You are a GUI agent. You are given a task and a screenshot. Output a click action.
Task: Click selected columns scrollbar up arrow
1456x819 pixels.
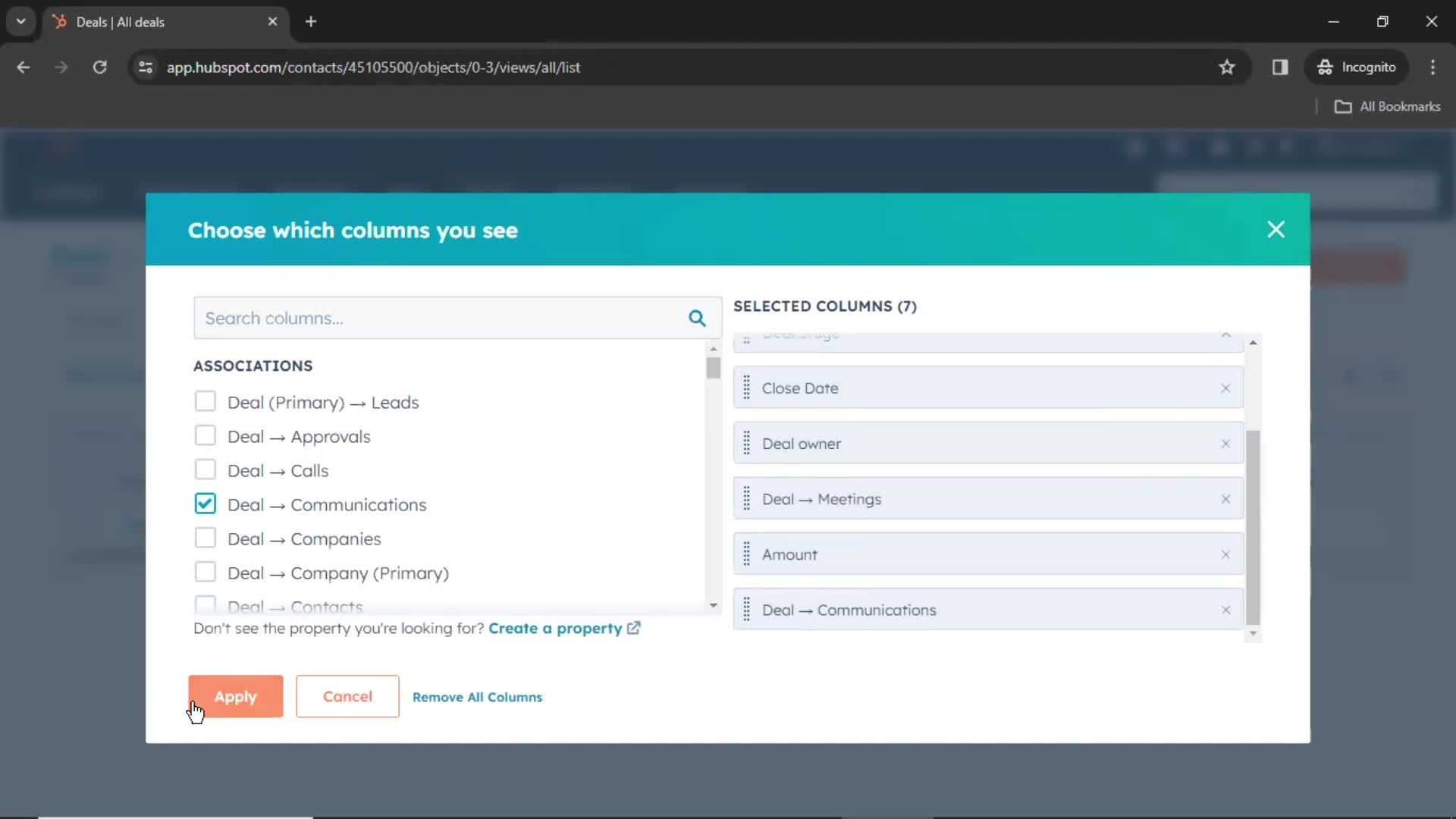click(x=1253, y=343)
